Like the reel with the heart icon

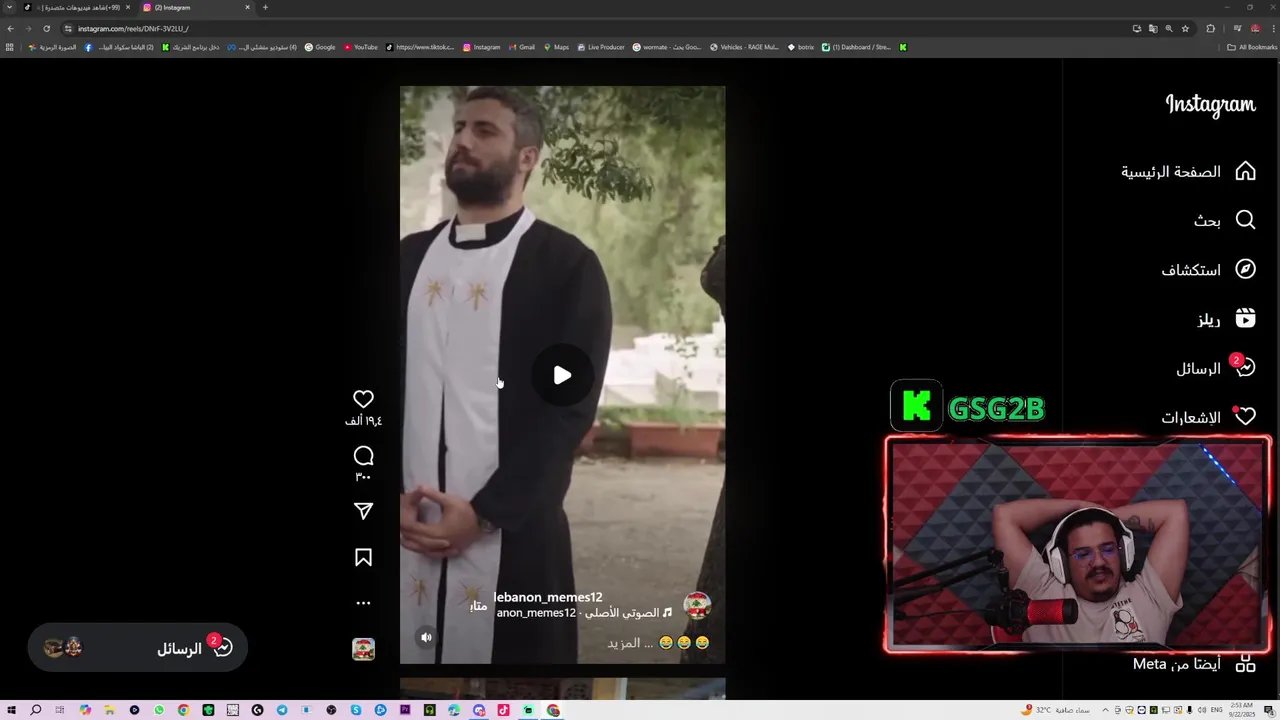pyautogui.click(x=364, y=399)
